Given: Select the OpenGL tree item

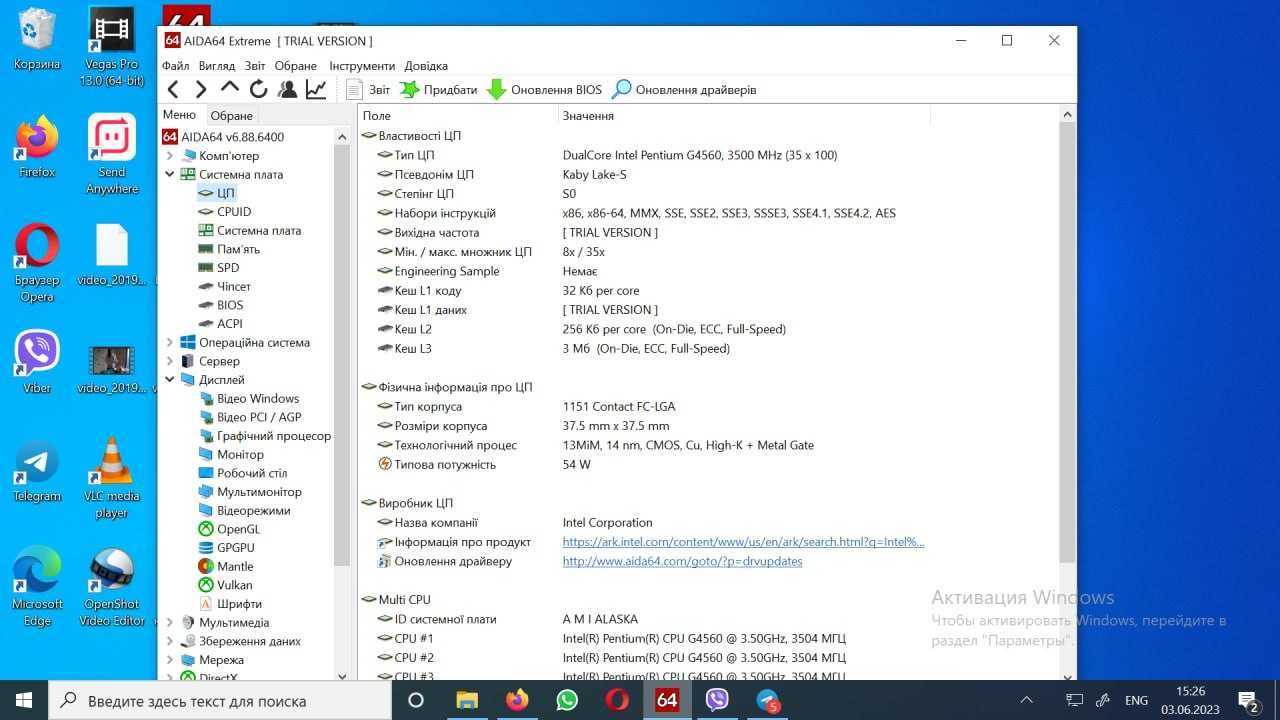Looking at the screenshot, I should click(238, 529).
